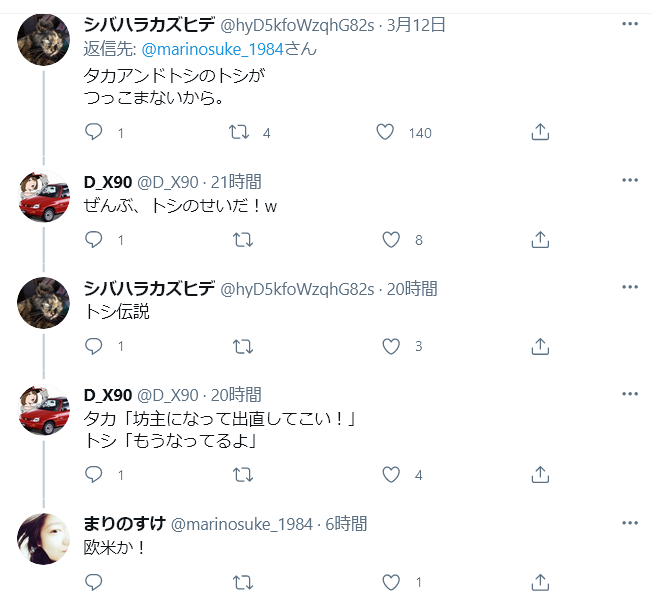The width and height of the screenshot is (652, 603).
Task: Open more options for the '欧米か！' tweet
Action: pos(630,523)
